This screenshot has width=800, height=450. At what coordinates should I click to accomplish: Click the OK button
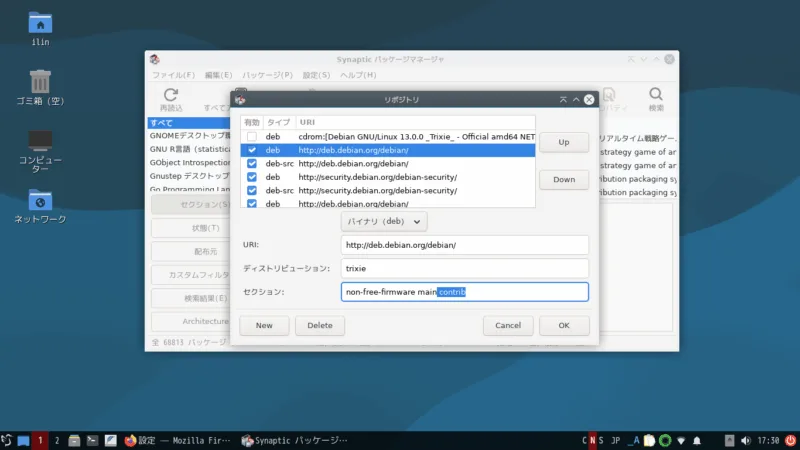(564, 325)
